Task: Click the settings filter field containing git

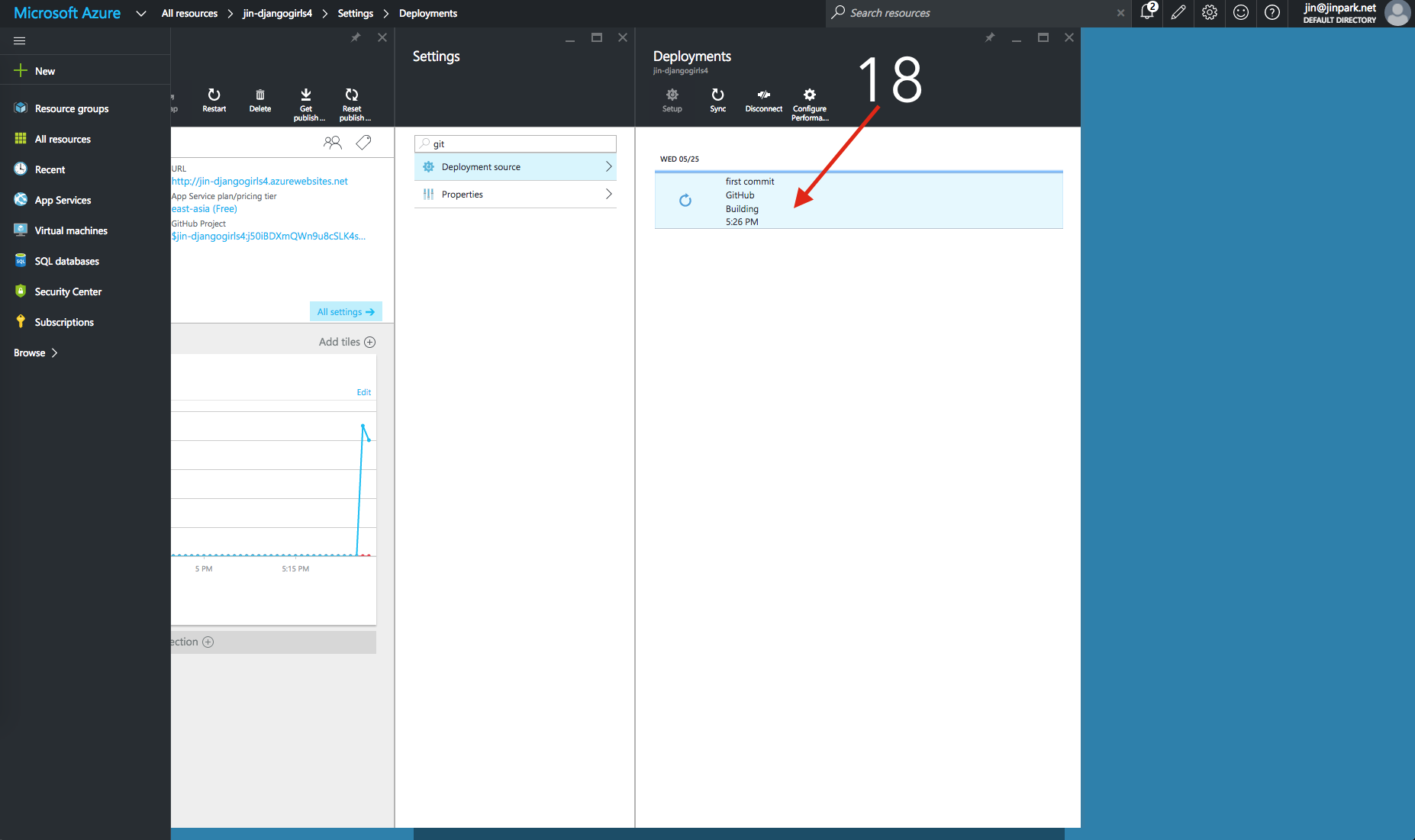Action: pyautogui.click(x=515, y=143)
